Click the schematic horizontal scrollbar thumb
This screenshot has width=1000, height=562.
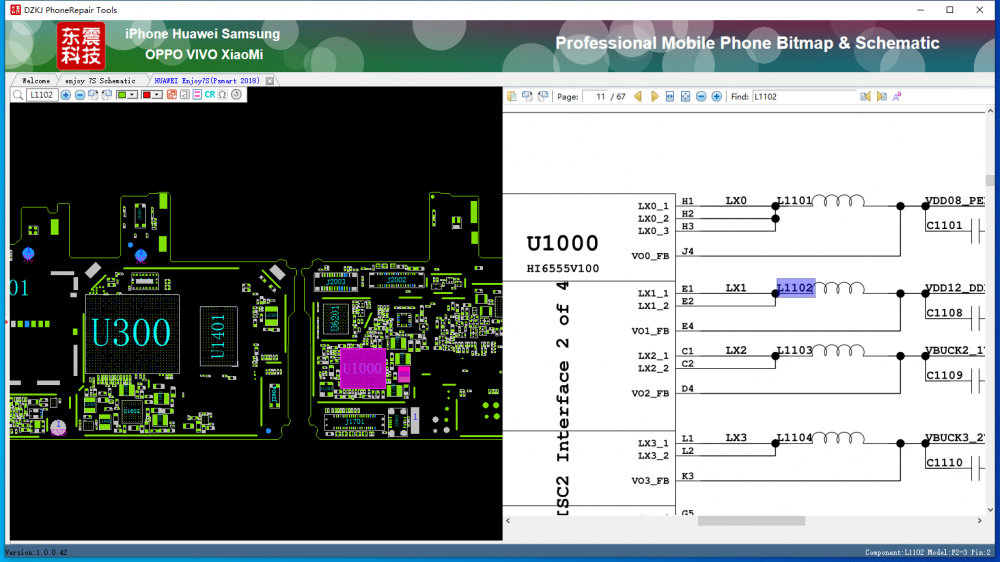751,521
